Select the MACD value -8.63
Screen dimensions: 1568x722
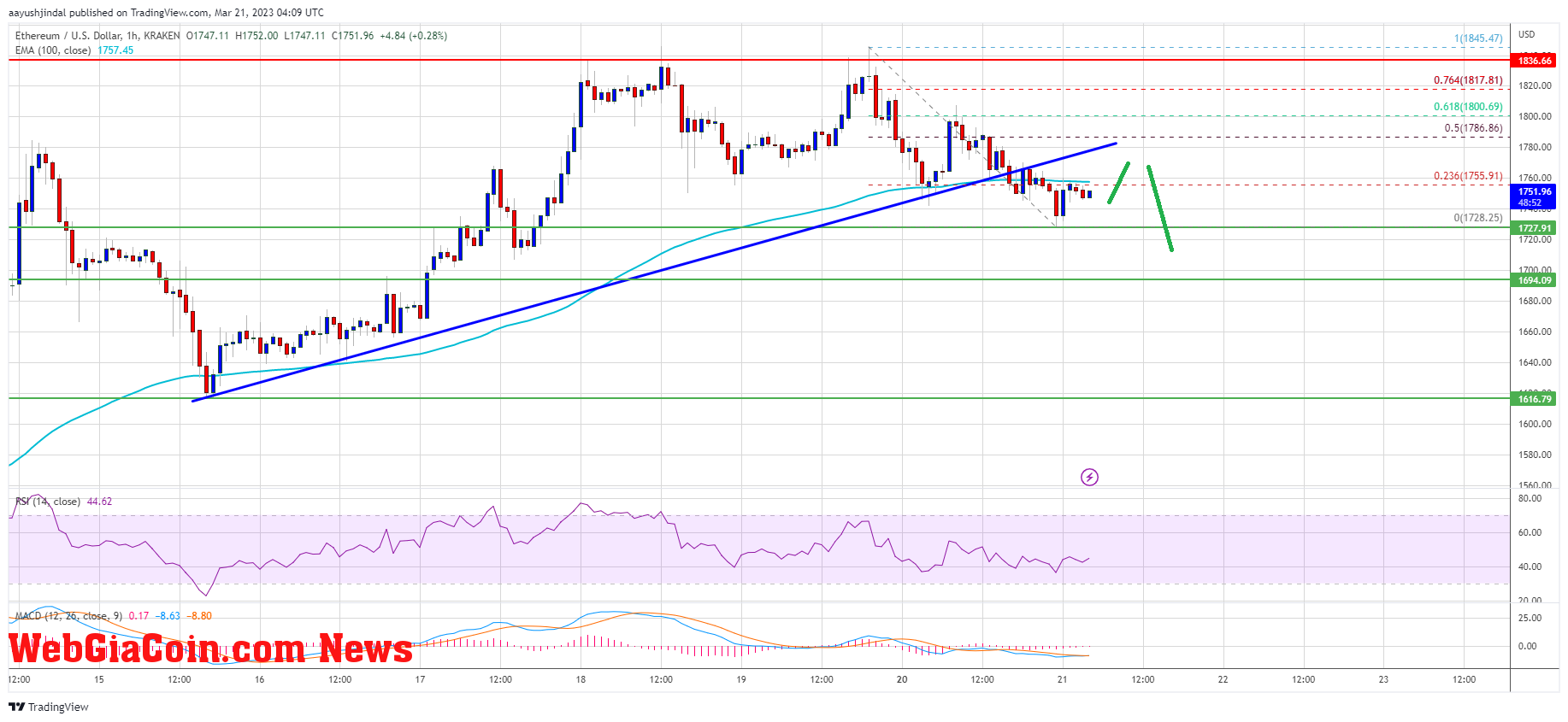coord(169,616)
